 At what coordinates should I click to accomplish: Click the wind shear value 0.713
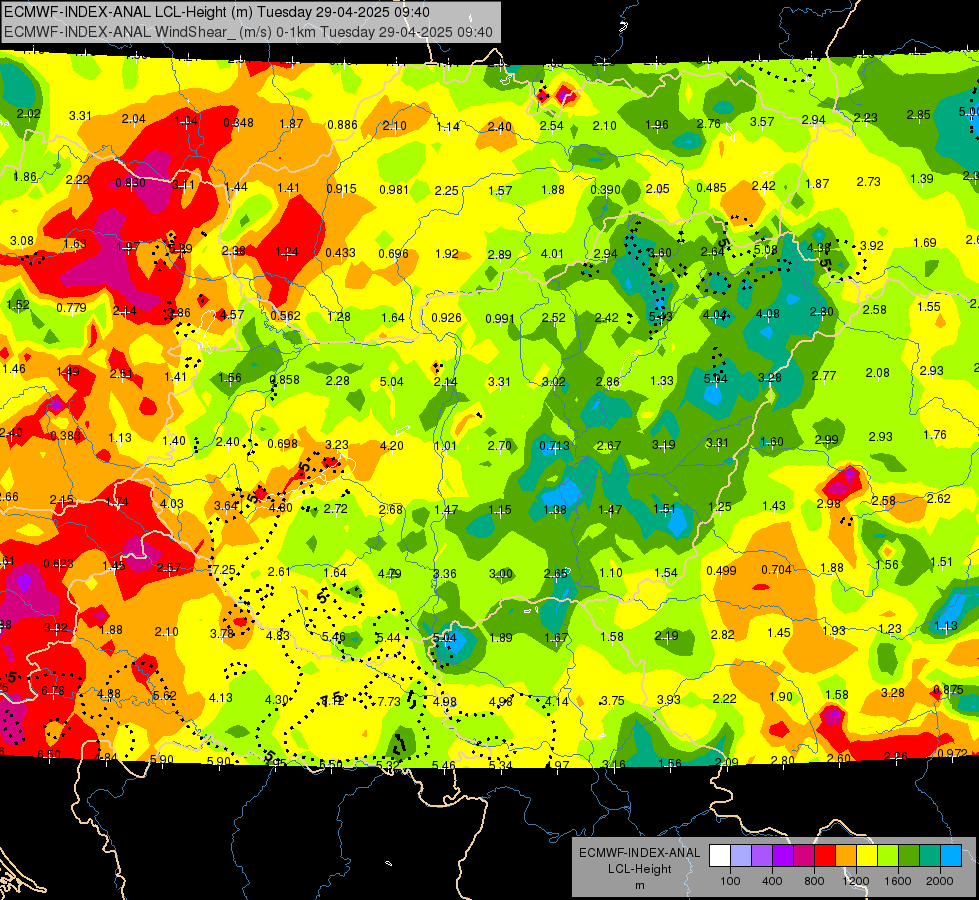pos(554,445)
